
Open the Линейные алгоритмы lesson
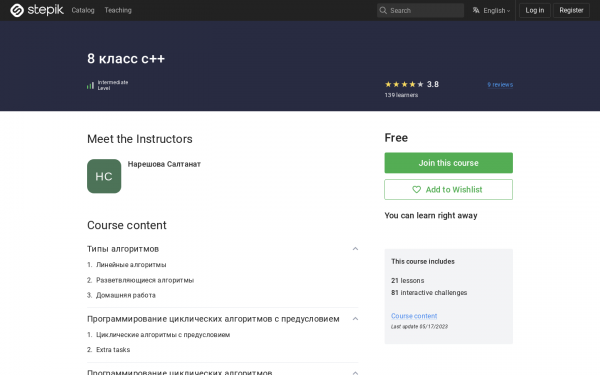(131, 265)
